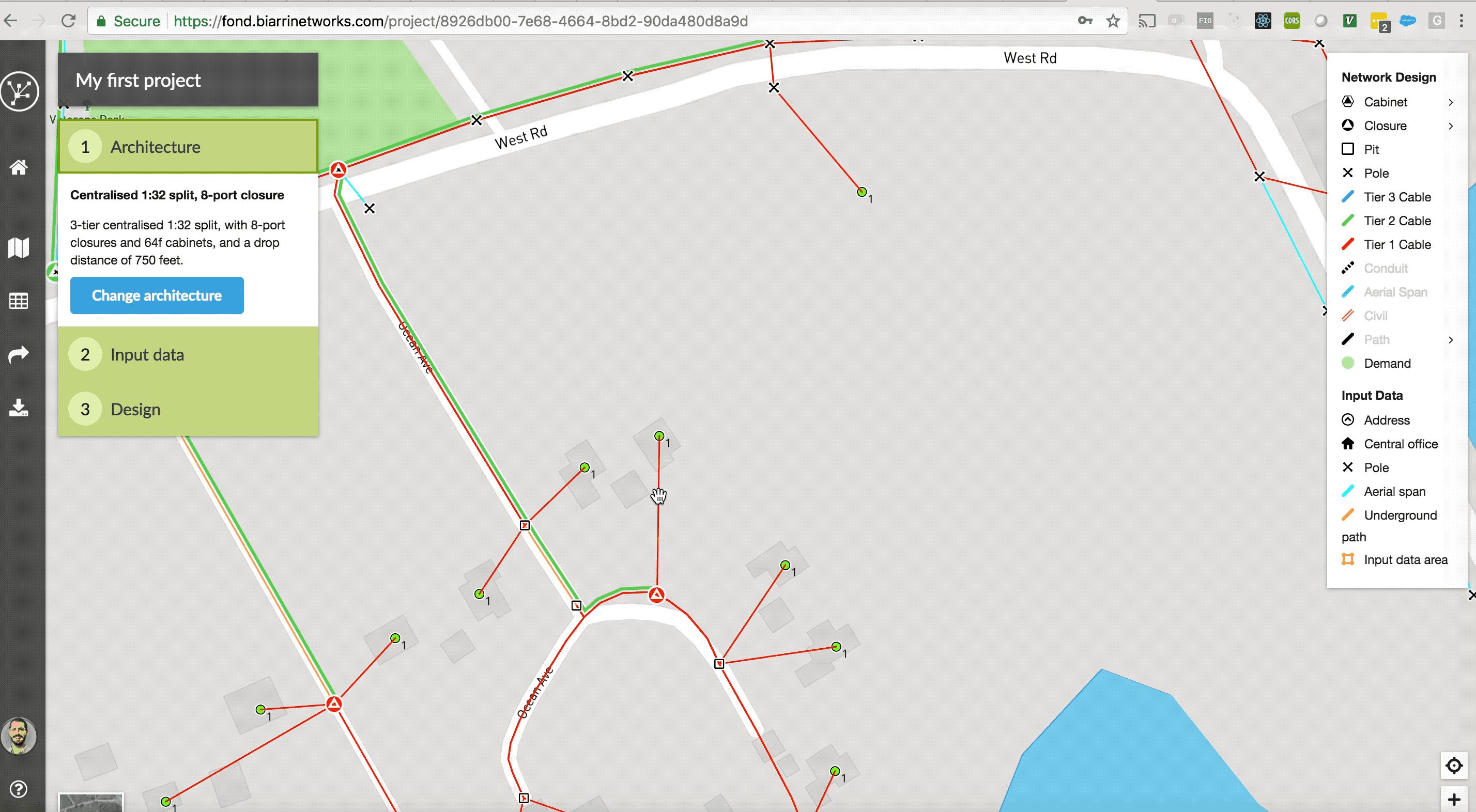Toggle Demand layer visibility
Image resolution: width=1476 pixels, height=812 pixels.
(x=1387, y=363)
